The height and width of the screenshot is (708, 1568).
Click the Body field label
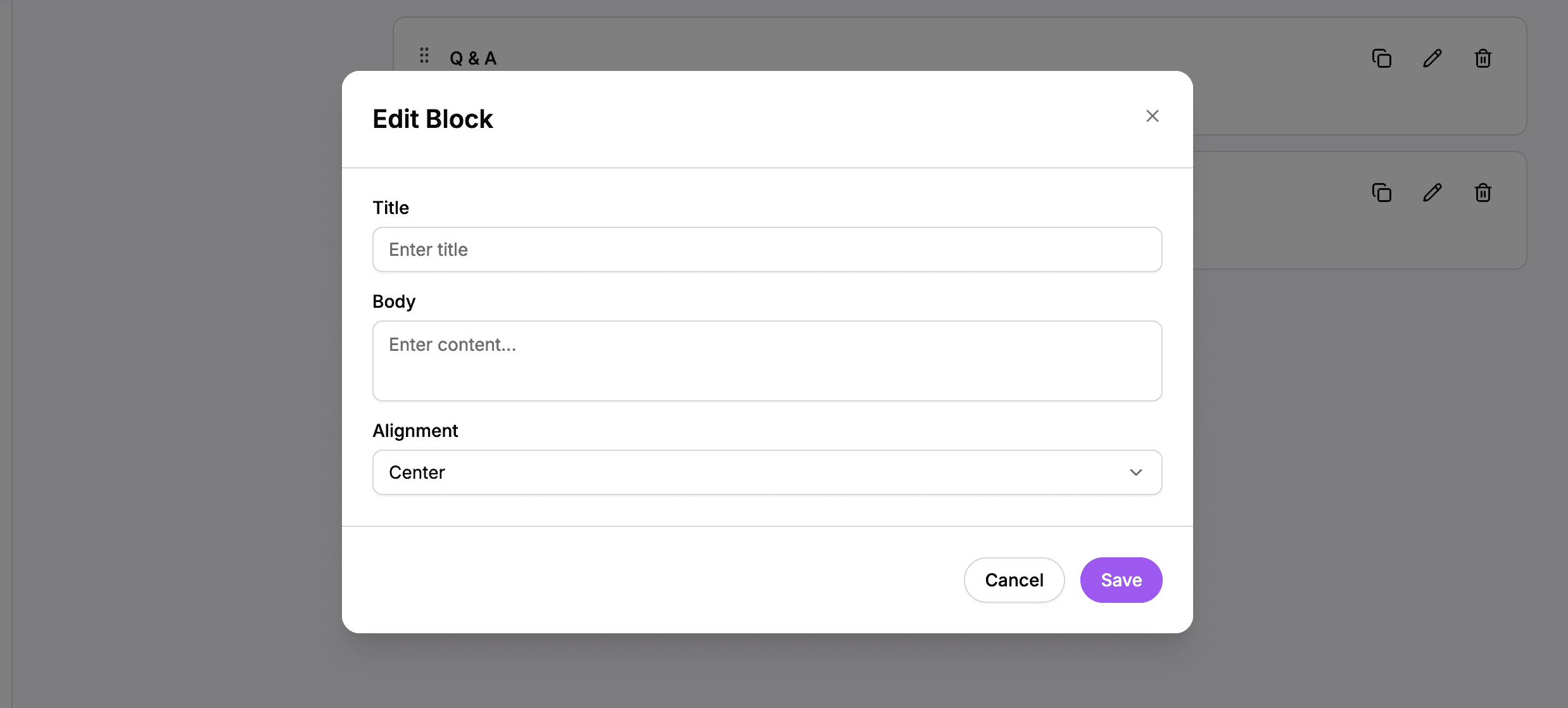coord(393,301)
